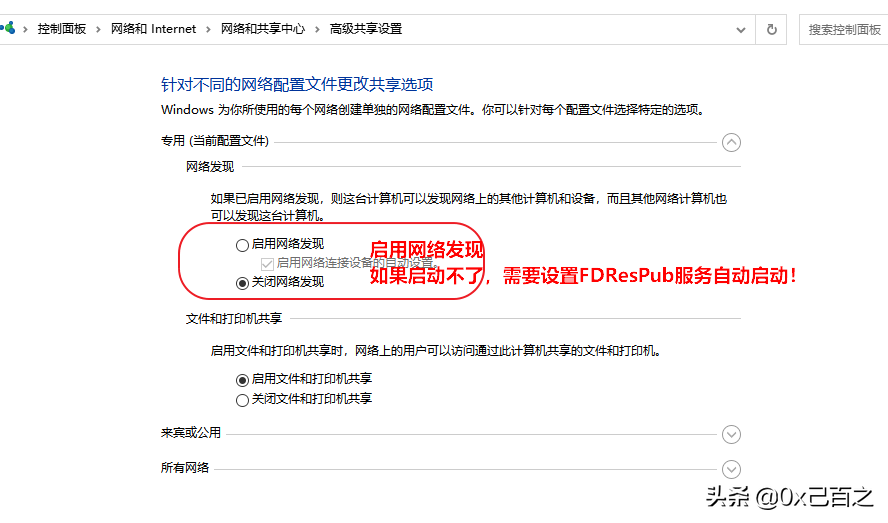Open chevron menu after 控制面板 breadcrumb

point(99,29)
